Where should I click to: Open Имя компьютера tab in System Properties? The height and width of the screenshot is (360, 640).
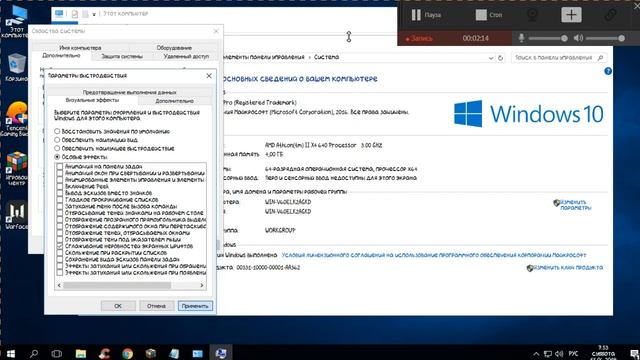[x=80, y=48]
